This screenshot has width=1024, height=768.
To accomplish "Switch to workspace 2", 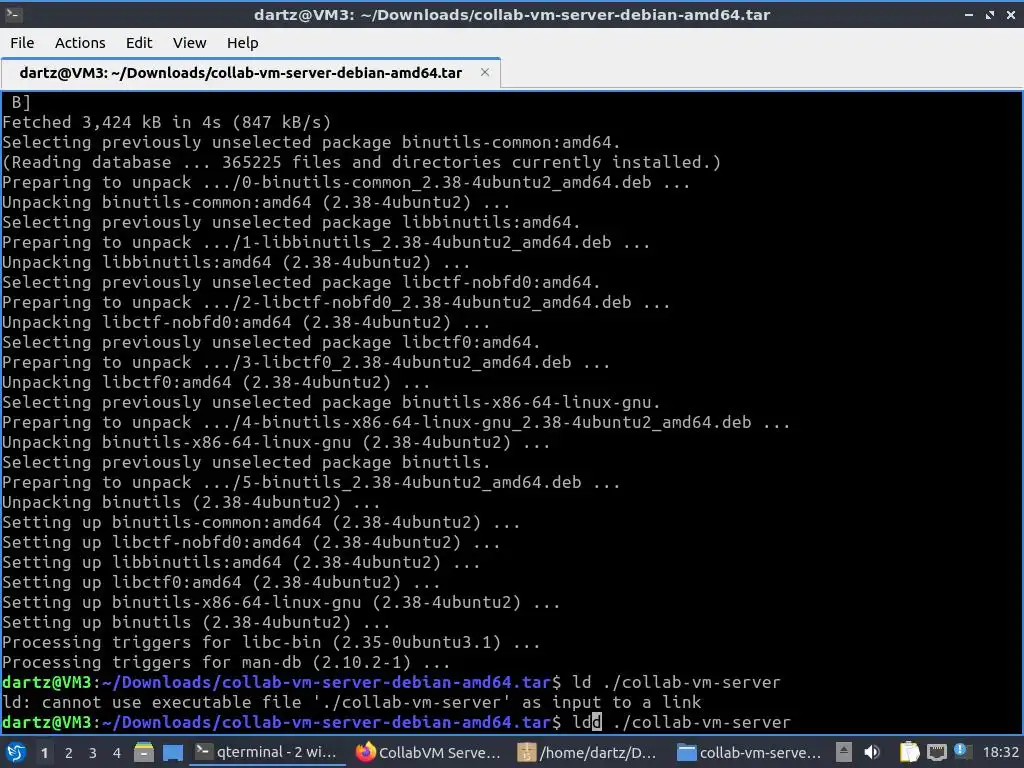I will 69,753.
